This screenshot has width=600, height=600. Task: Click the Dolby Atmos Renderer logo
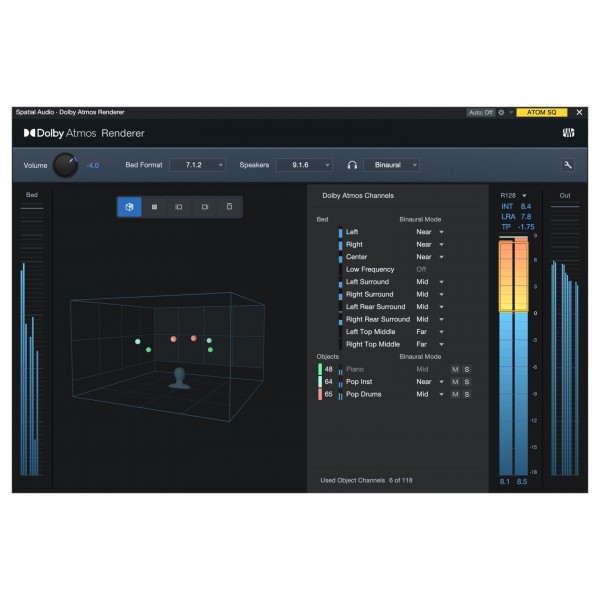(x=84, y=133)
